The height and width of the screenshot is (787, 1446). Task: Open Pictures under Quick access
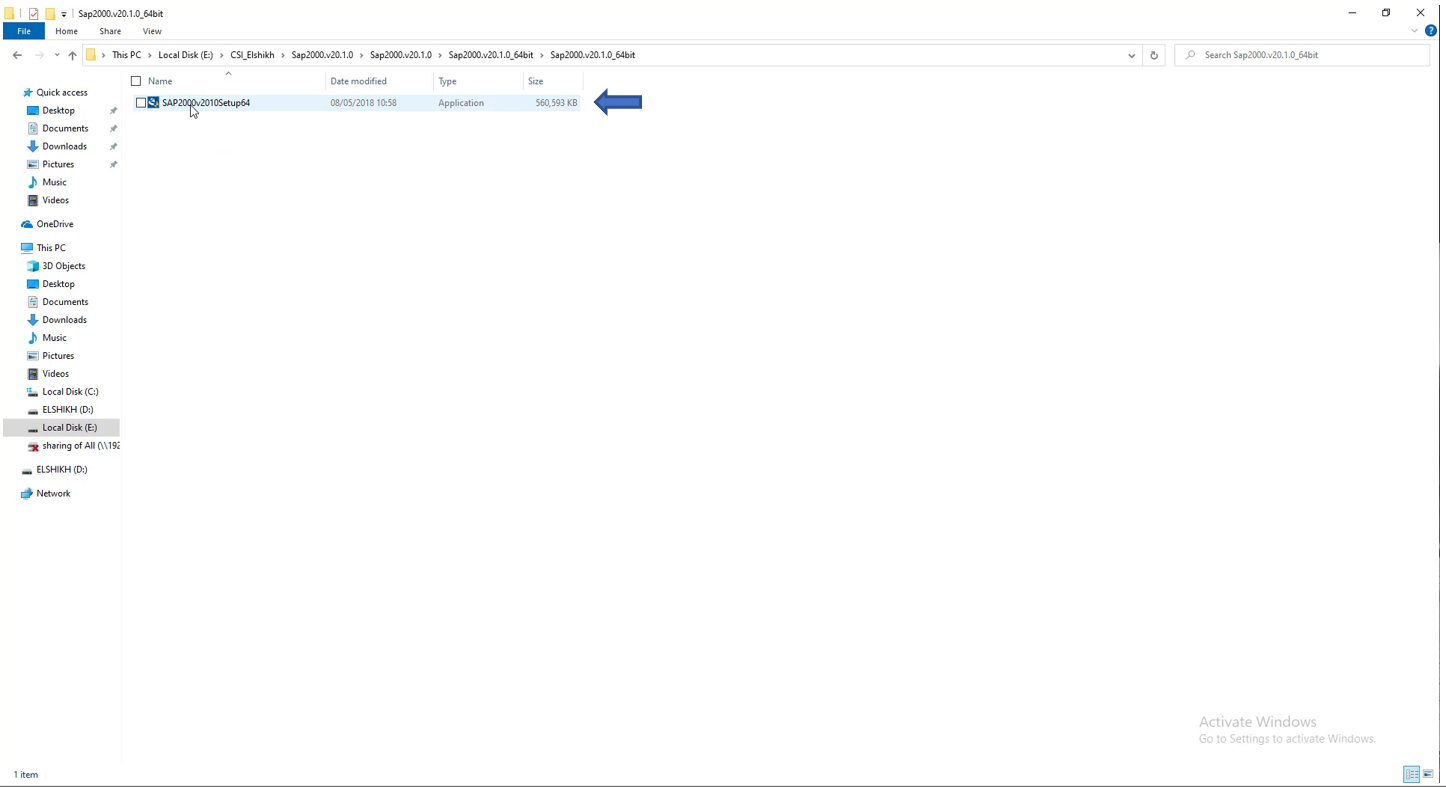click(x=58, y=165)
